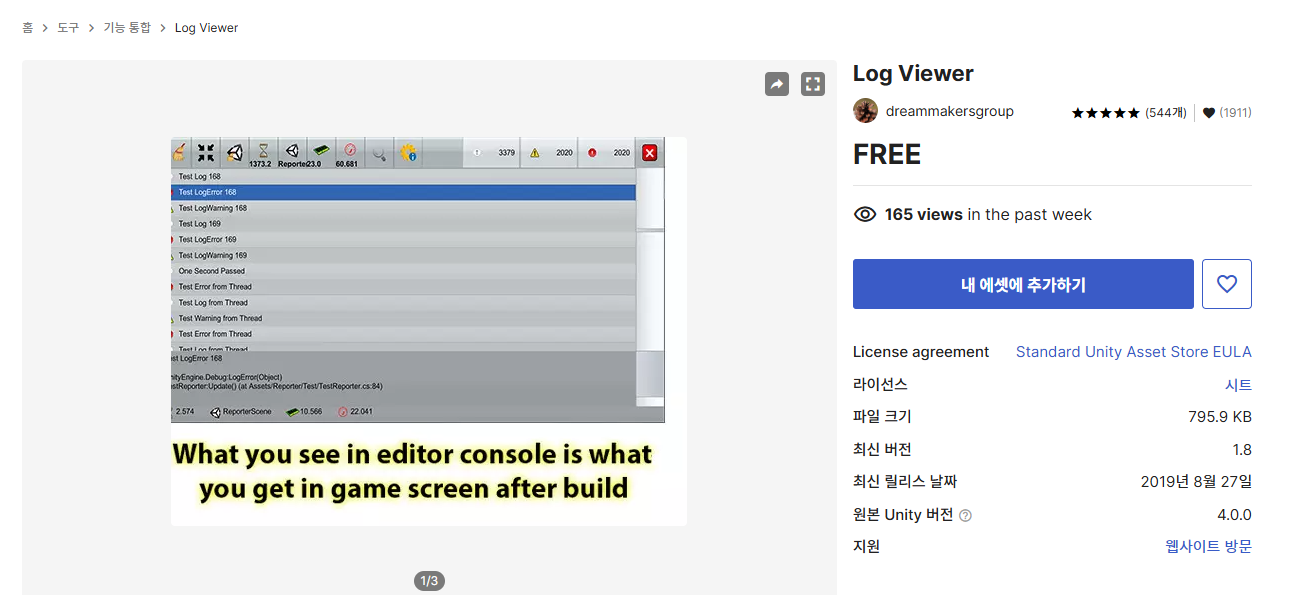
Task: Click the green memory chip icon in screenshot
Action: point(321,150)
